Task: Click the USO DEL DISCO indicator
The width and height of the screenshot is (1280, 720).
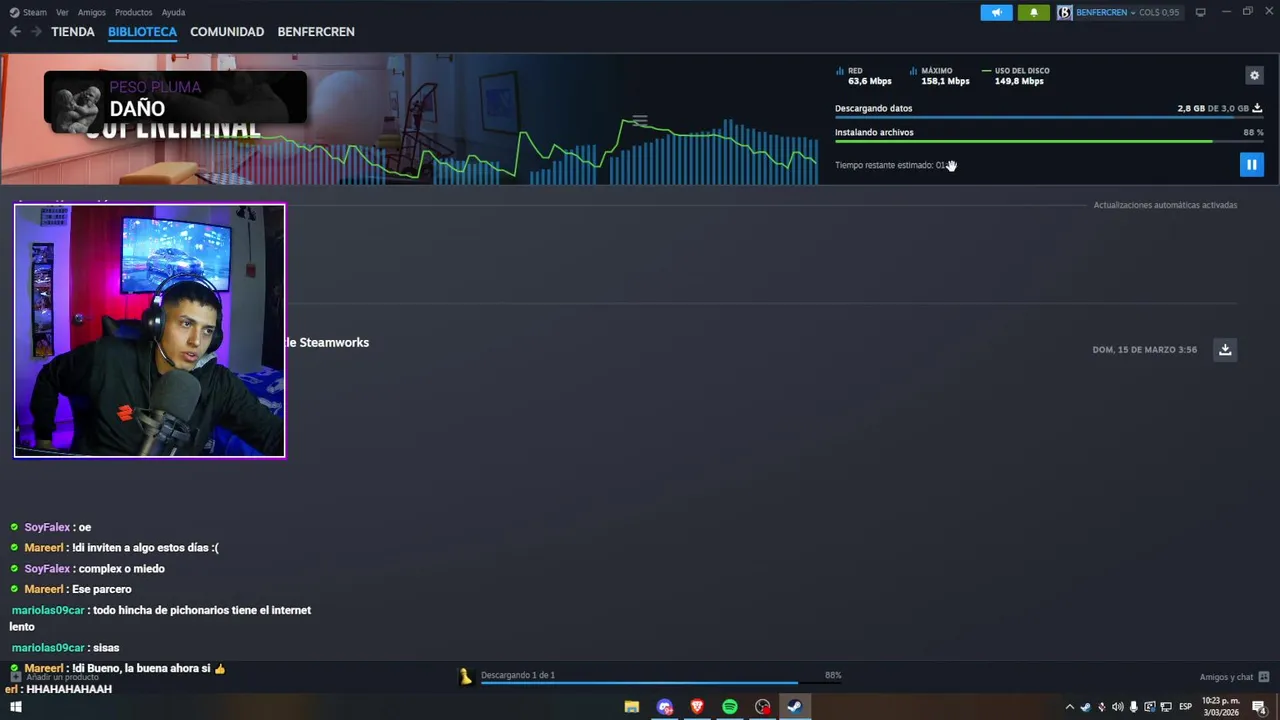Action: pos(1016,76)
